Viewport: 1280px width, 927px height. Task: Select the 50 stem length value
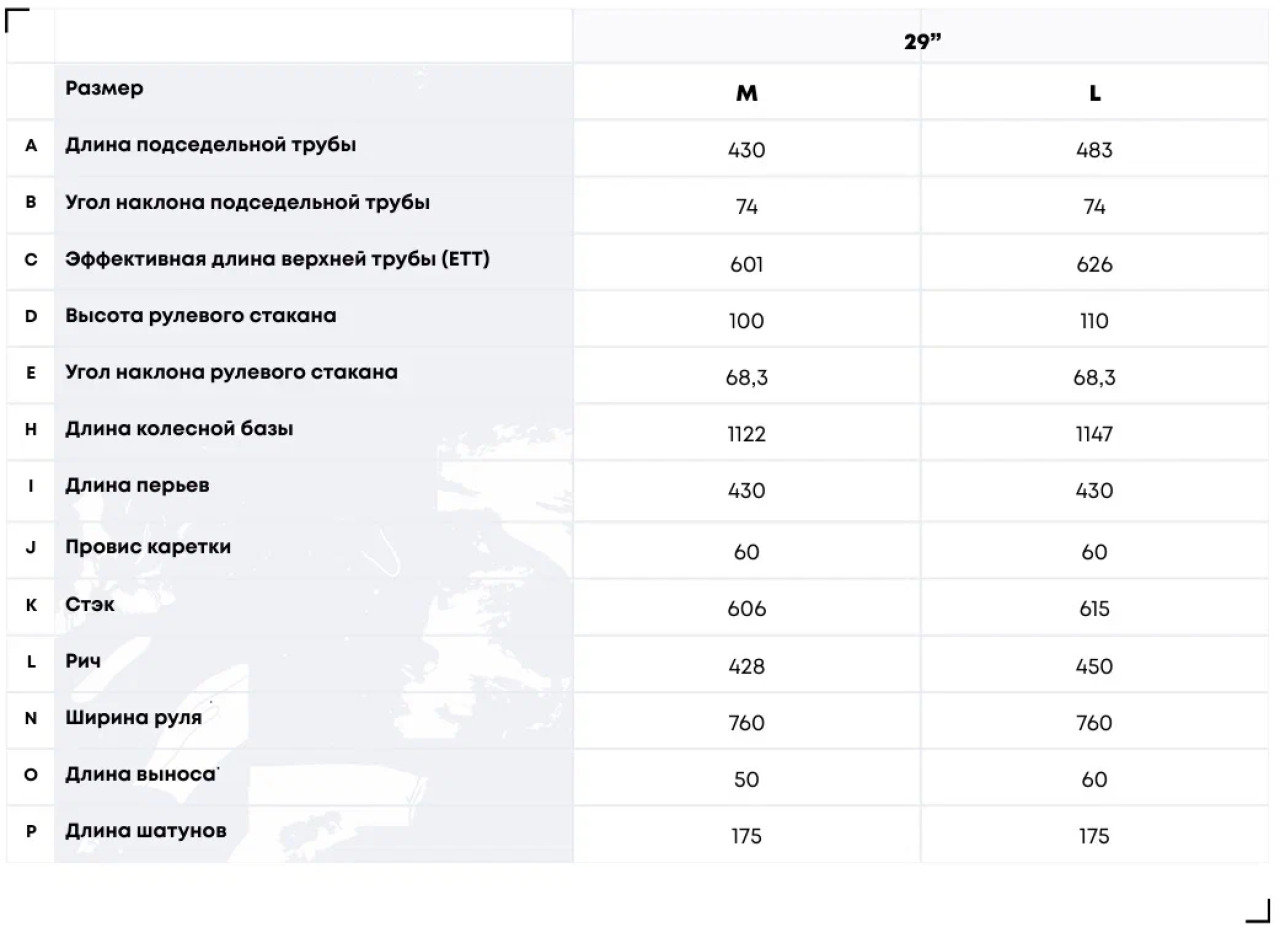coord(747,779)
